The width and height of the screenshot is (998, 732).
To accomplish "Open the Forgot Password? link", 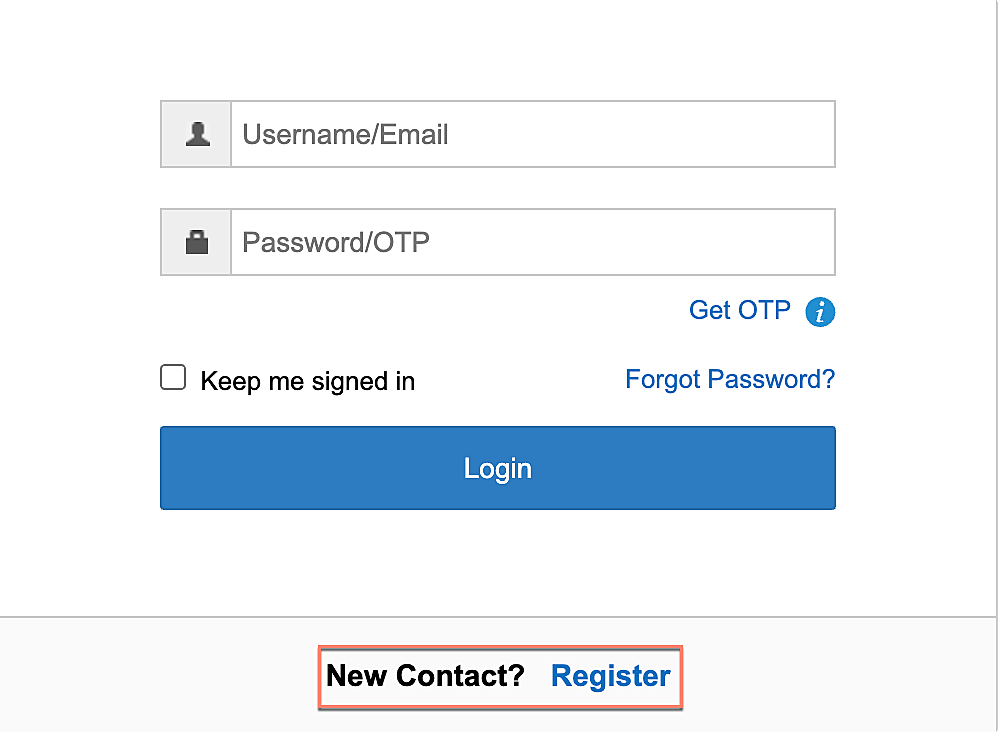I will coord(729,379).
